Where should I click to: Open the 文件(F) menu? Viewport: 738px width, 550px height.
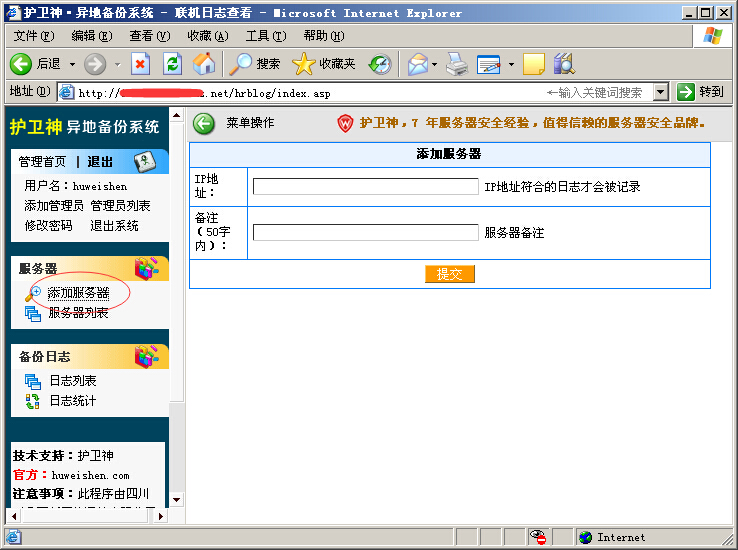click(x=33, y=36)
